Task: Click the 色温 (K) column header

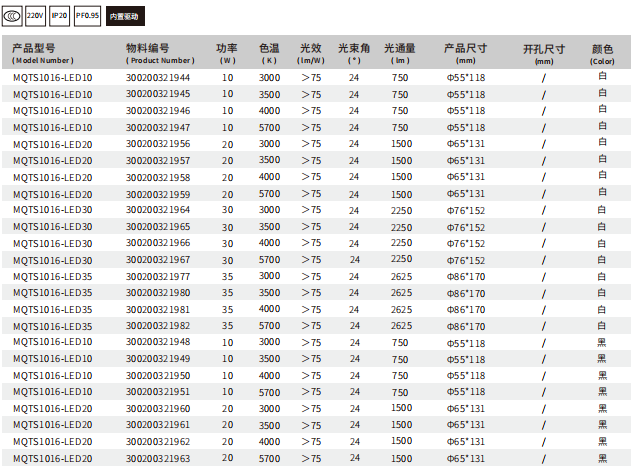Action: click(269, 53)
